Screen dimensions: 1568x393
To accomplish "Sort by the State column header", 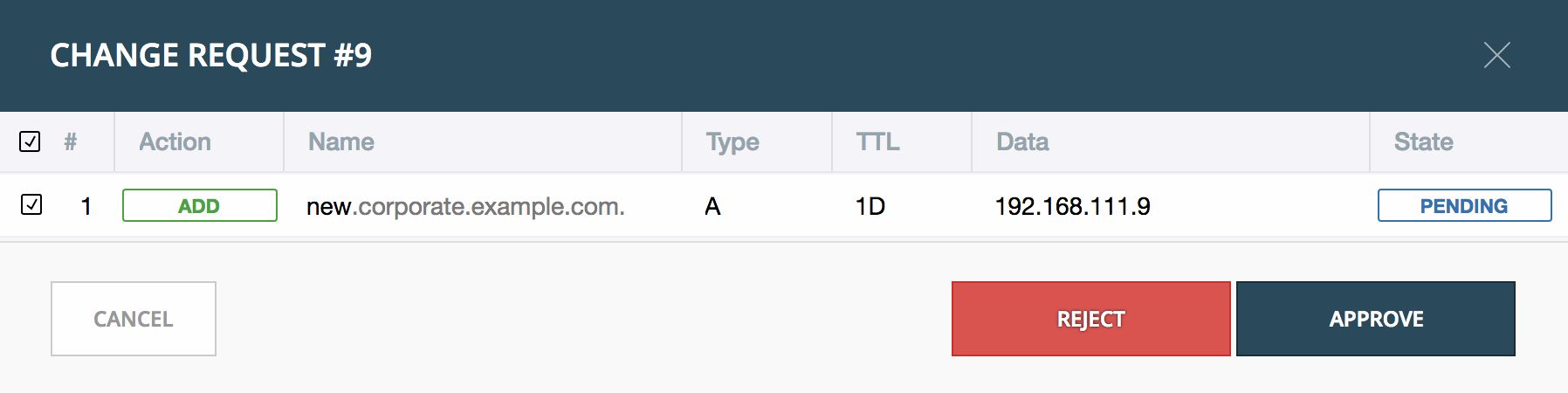I will pos(1424,141).
